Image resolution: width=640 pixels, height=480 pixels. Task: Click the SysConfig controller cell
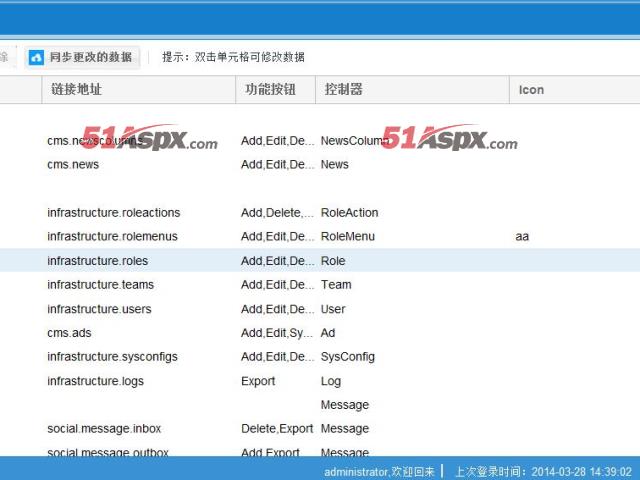coord(348,357)
